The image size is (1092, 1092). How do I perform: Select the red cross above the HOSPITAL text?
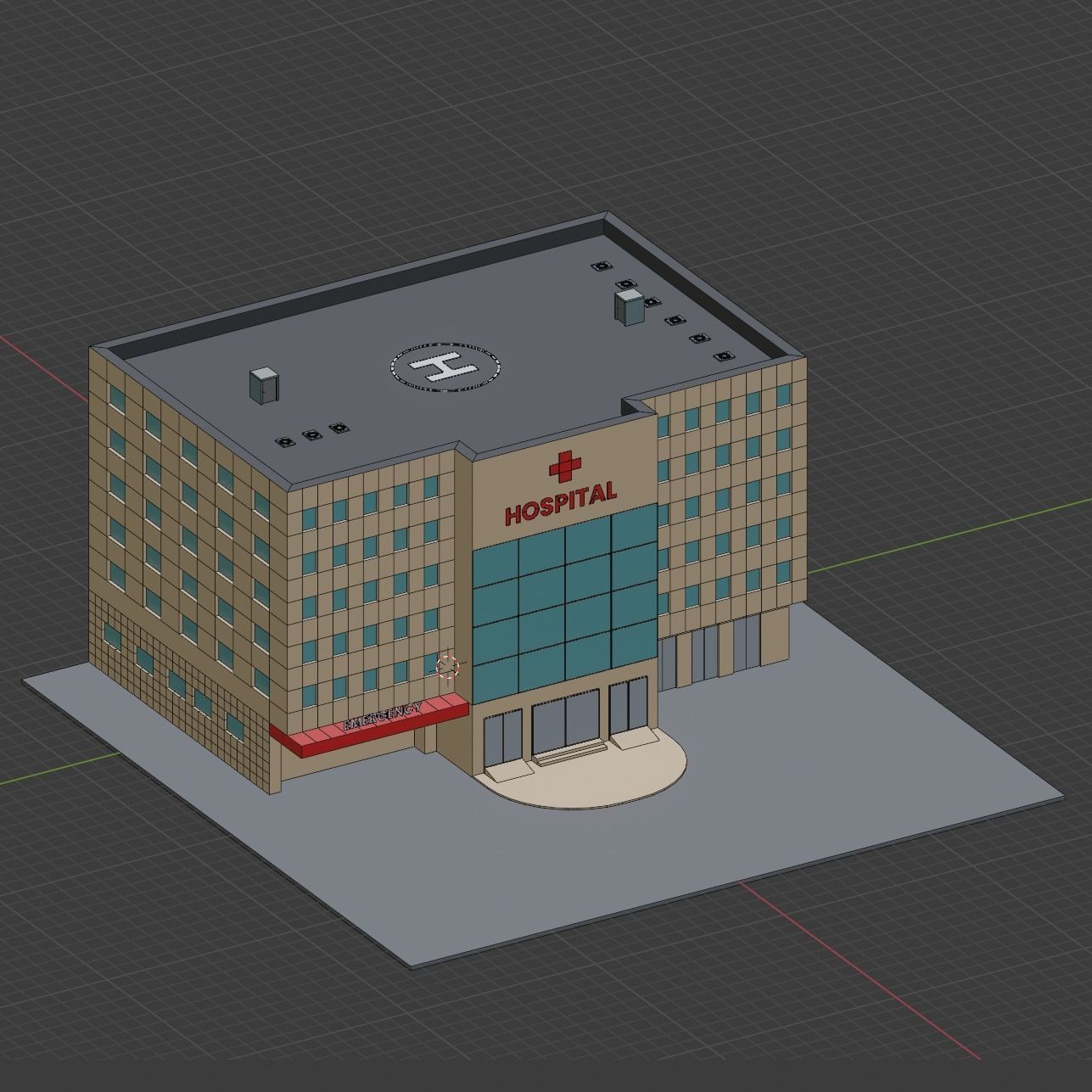tap(563, 463)
